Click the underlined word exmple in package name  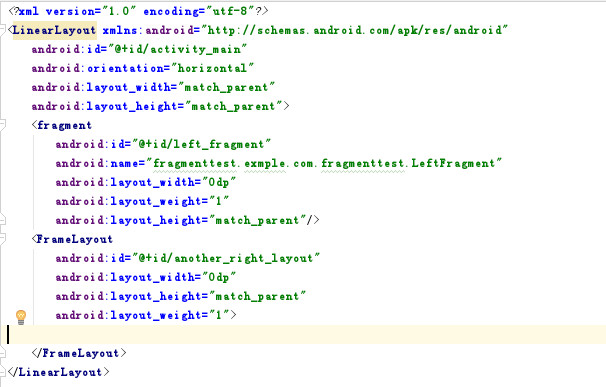(265, 163)
